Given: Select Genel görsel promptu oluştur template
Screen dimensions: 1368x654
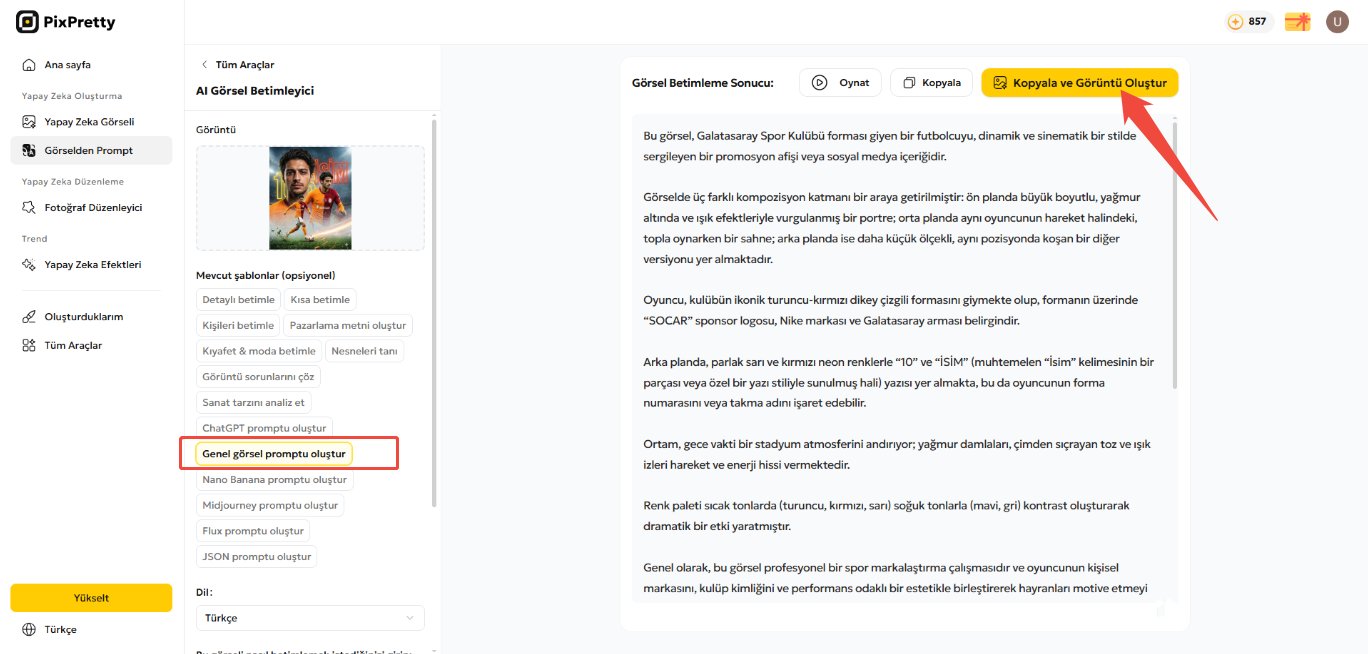Looking at the screenshot, I should pos(274,454).
